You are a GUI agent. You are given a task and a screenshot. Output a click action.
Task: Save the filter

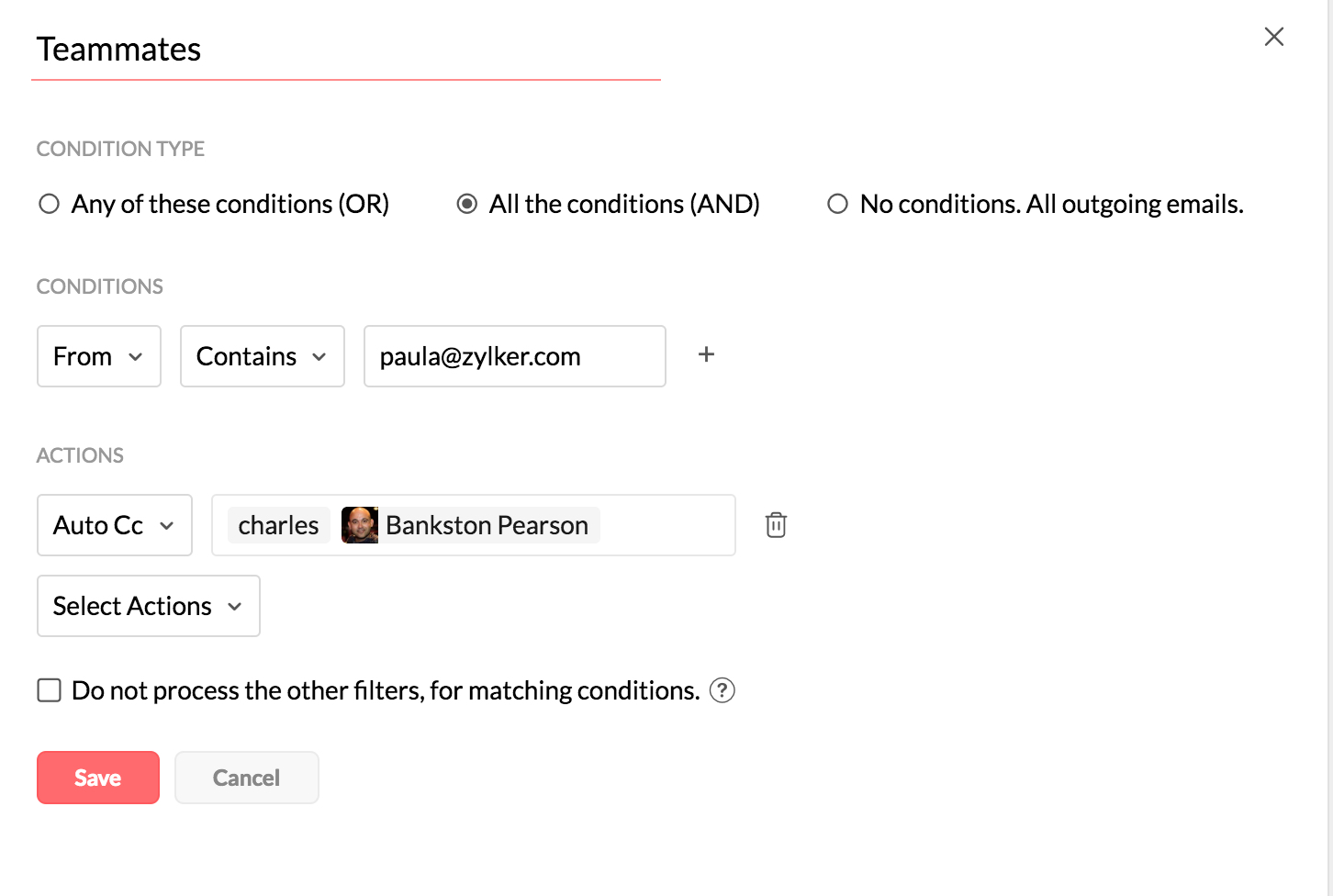point(98,778)
